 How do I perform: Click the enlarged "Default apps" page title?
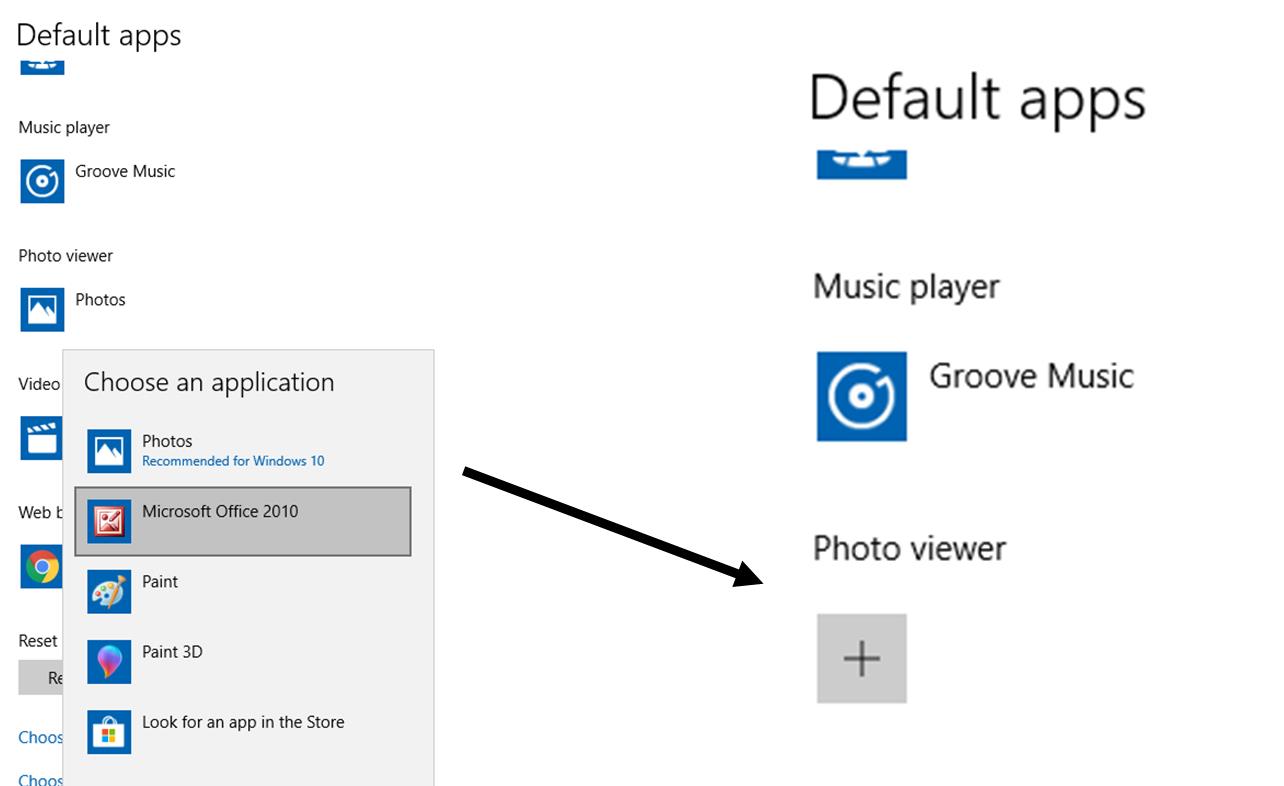(978, 100)
